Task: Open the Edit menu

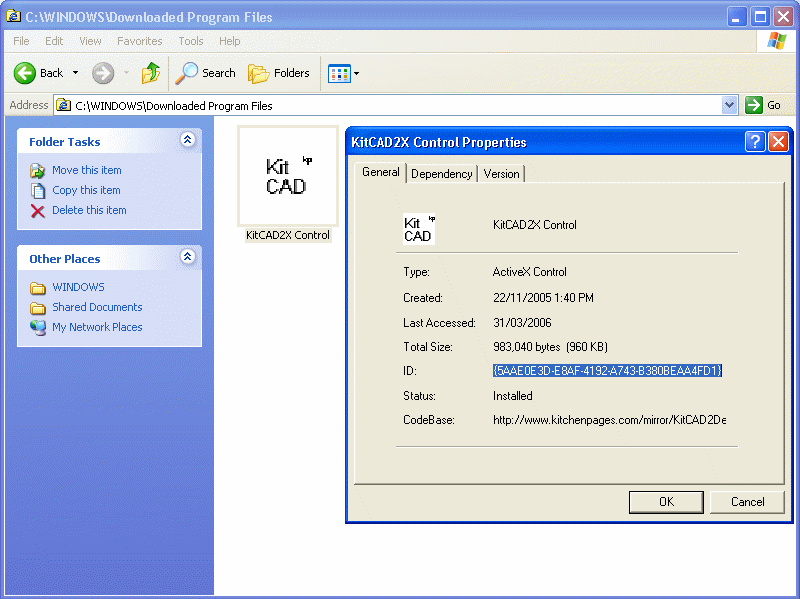Action: [54, 41]
